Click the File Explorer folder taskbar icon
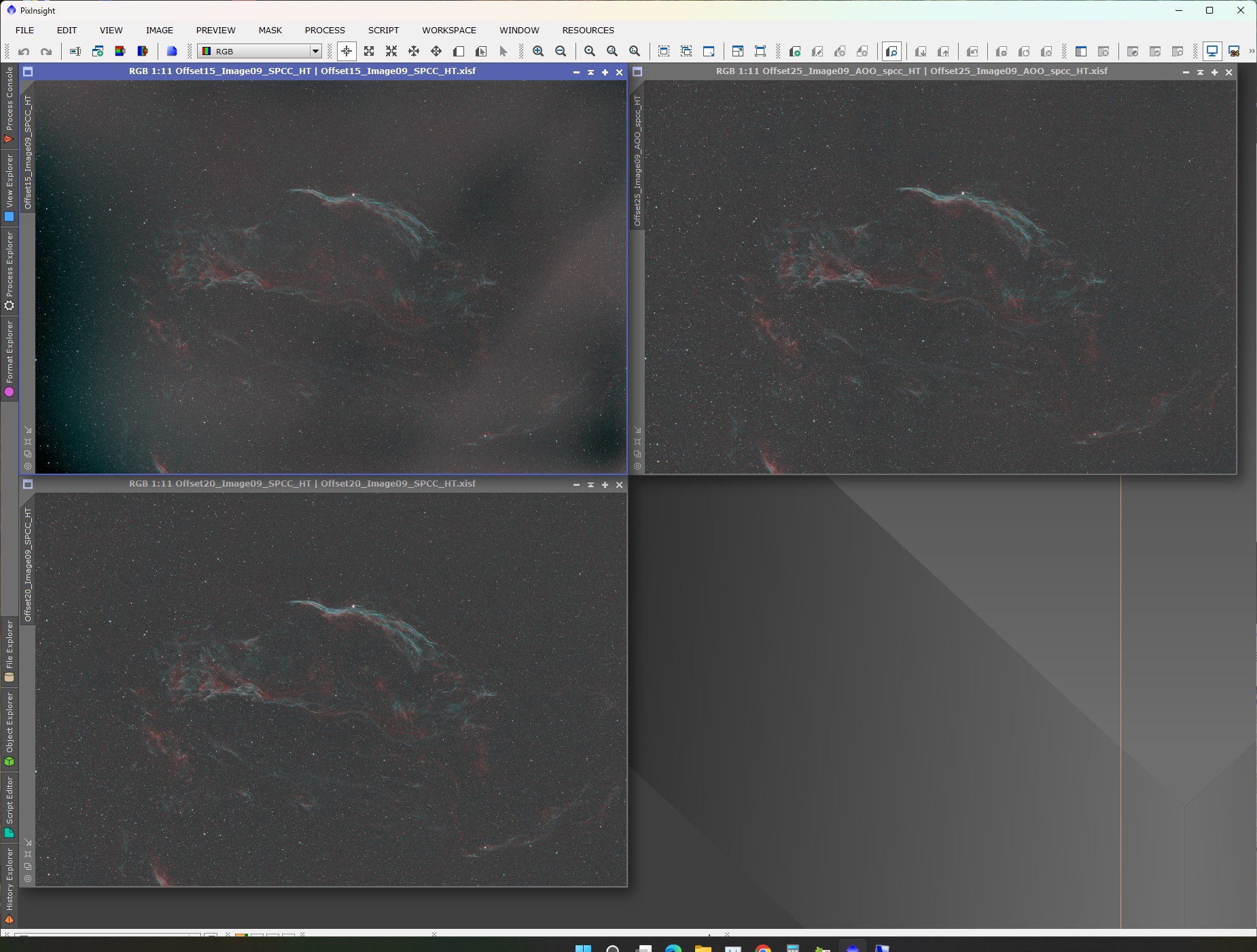This screenshot has height=952, width=1257. (703, 949)
